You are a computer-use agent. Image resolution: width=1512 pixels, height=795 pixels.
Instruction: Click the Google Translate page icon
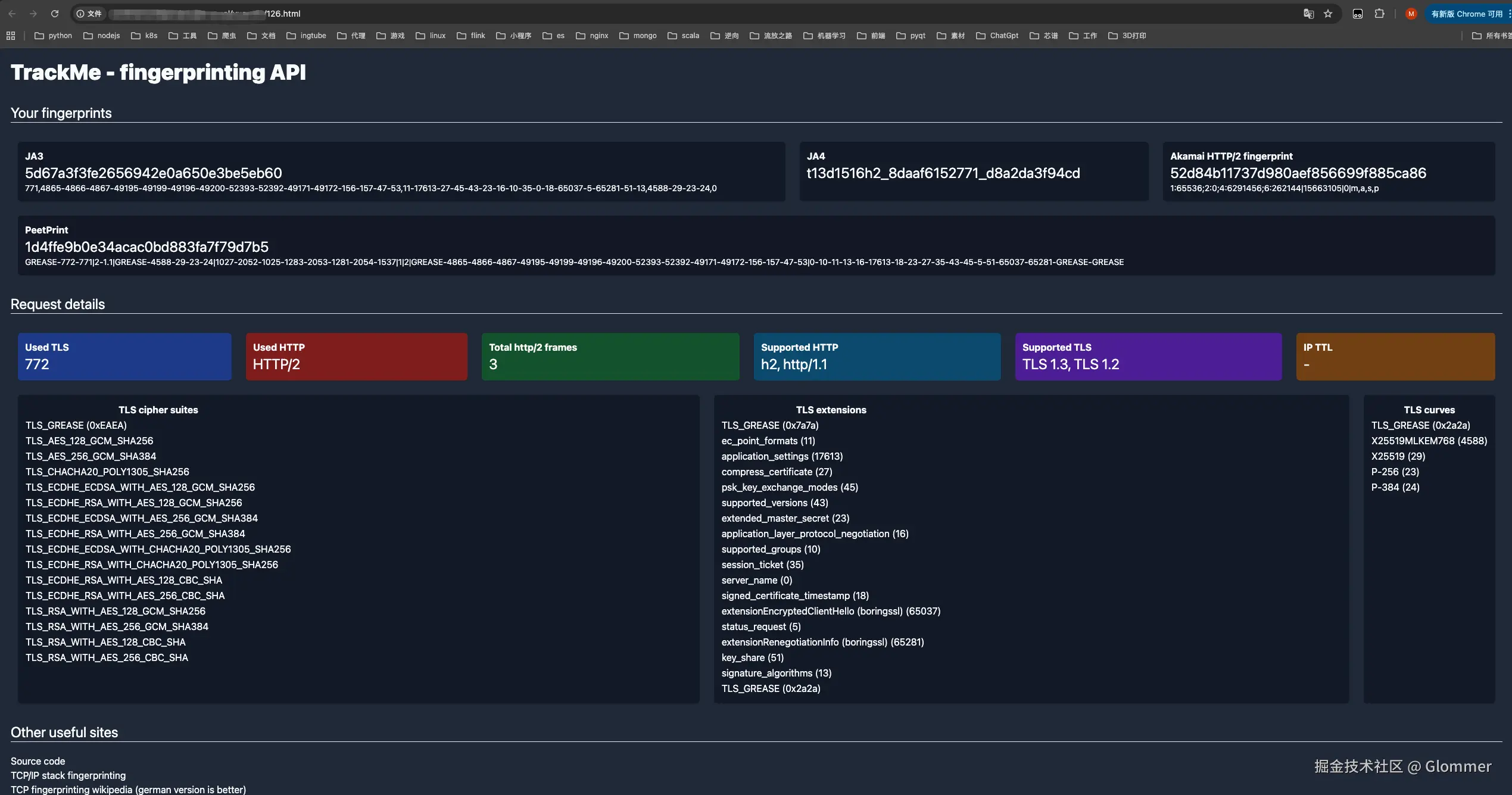[1308, 13]
